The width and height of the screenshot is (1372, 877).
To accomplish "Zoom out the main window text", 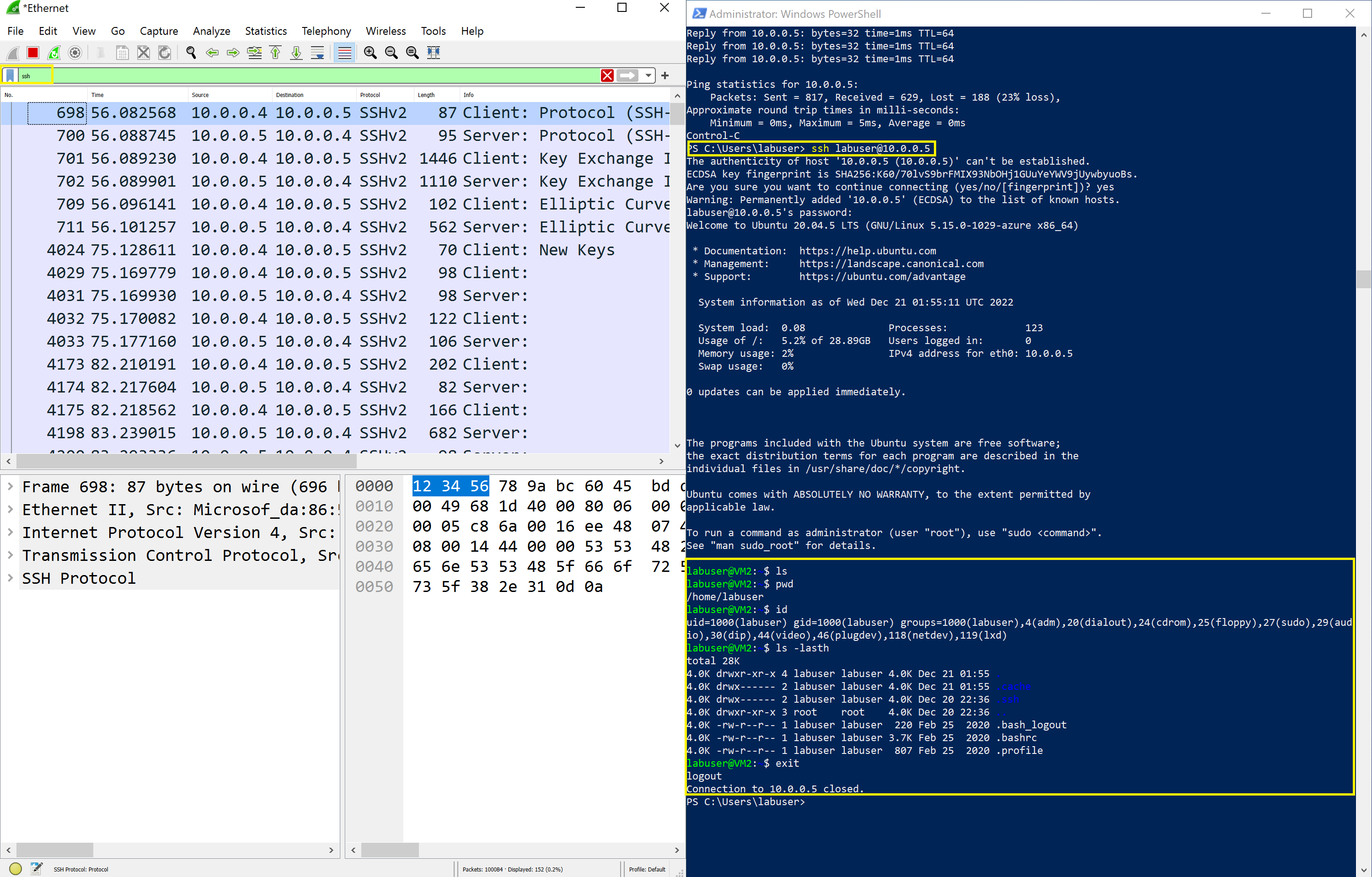I will 391,53.
